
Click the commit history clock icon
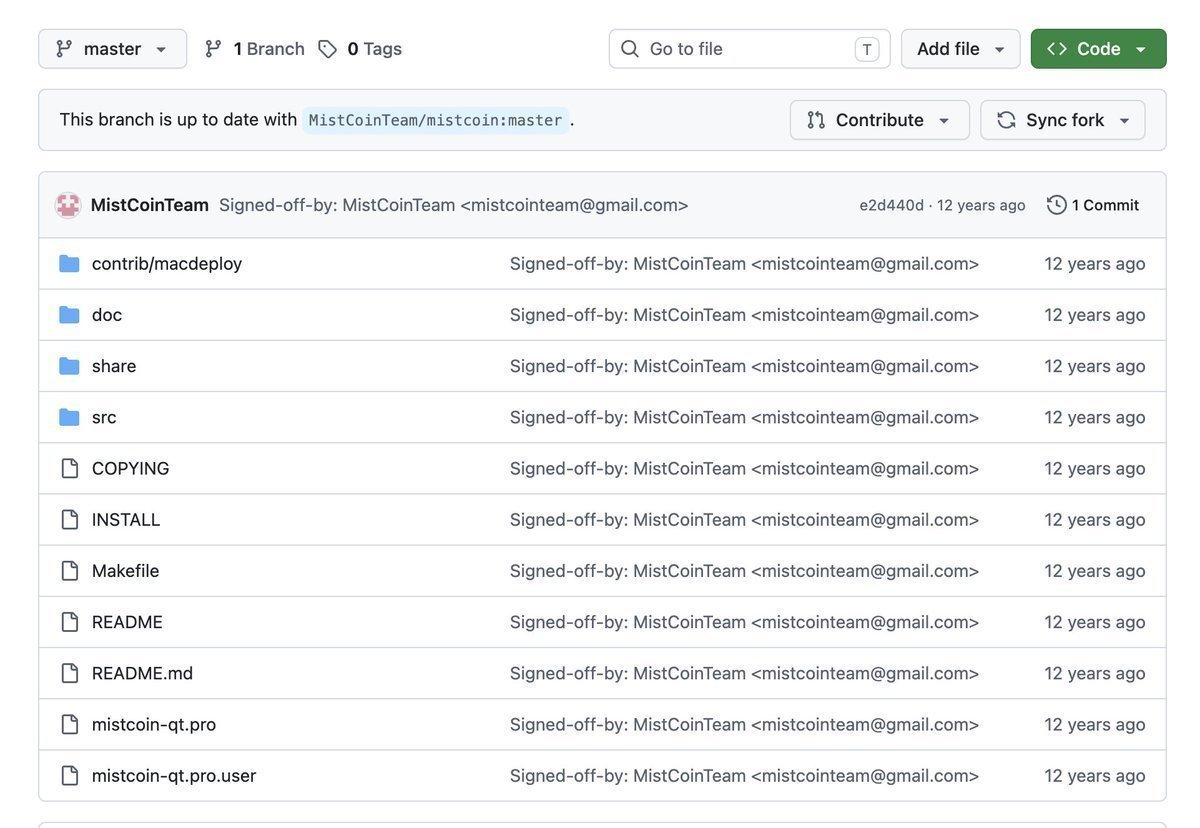click(1057, 205)
